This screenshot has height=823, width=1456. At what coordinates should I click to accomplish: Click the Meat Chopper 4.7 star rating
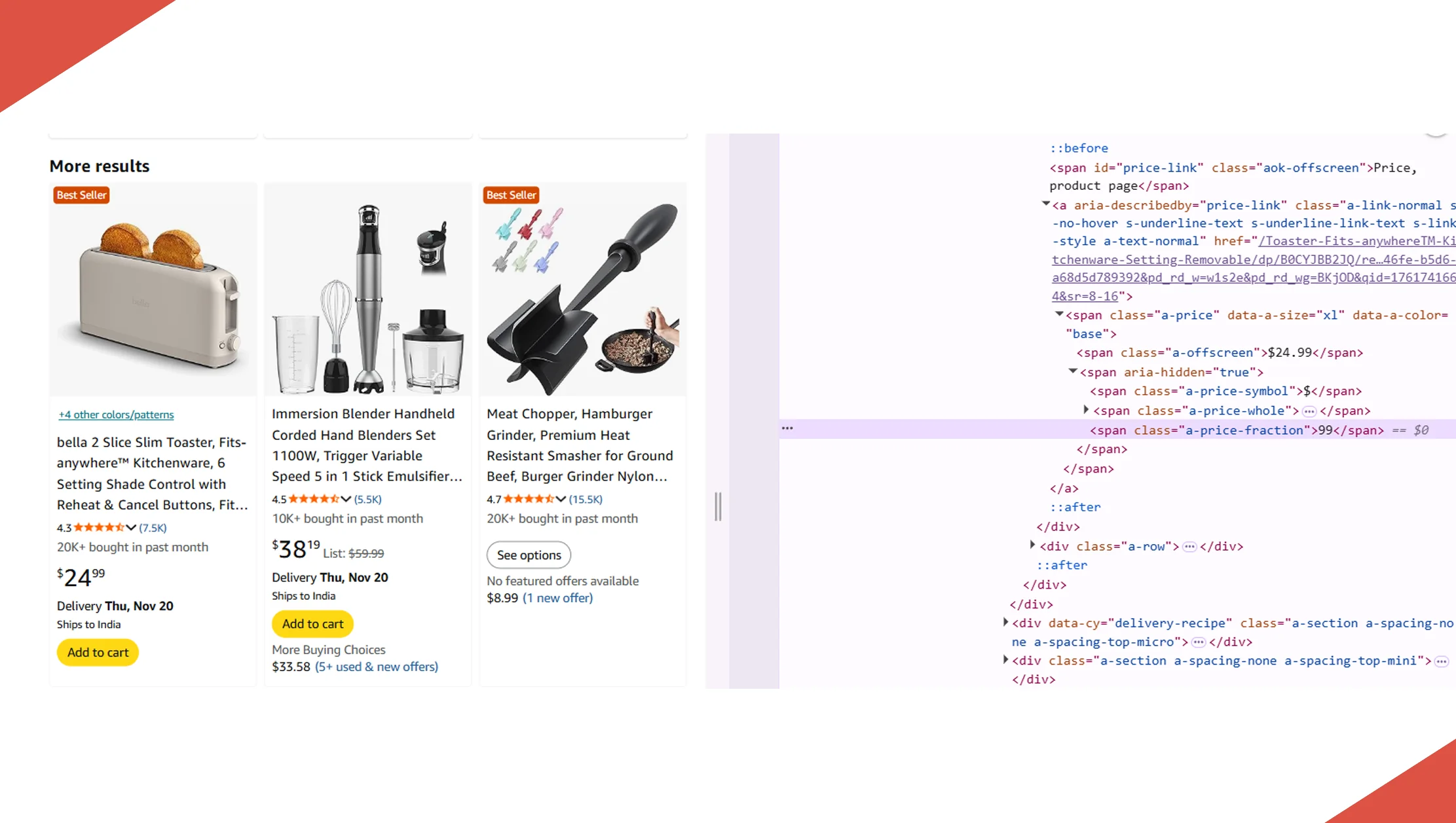pyautogui.click(x=528, y=499)
